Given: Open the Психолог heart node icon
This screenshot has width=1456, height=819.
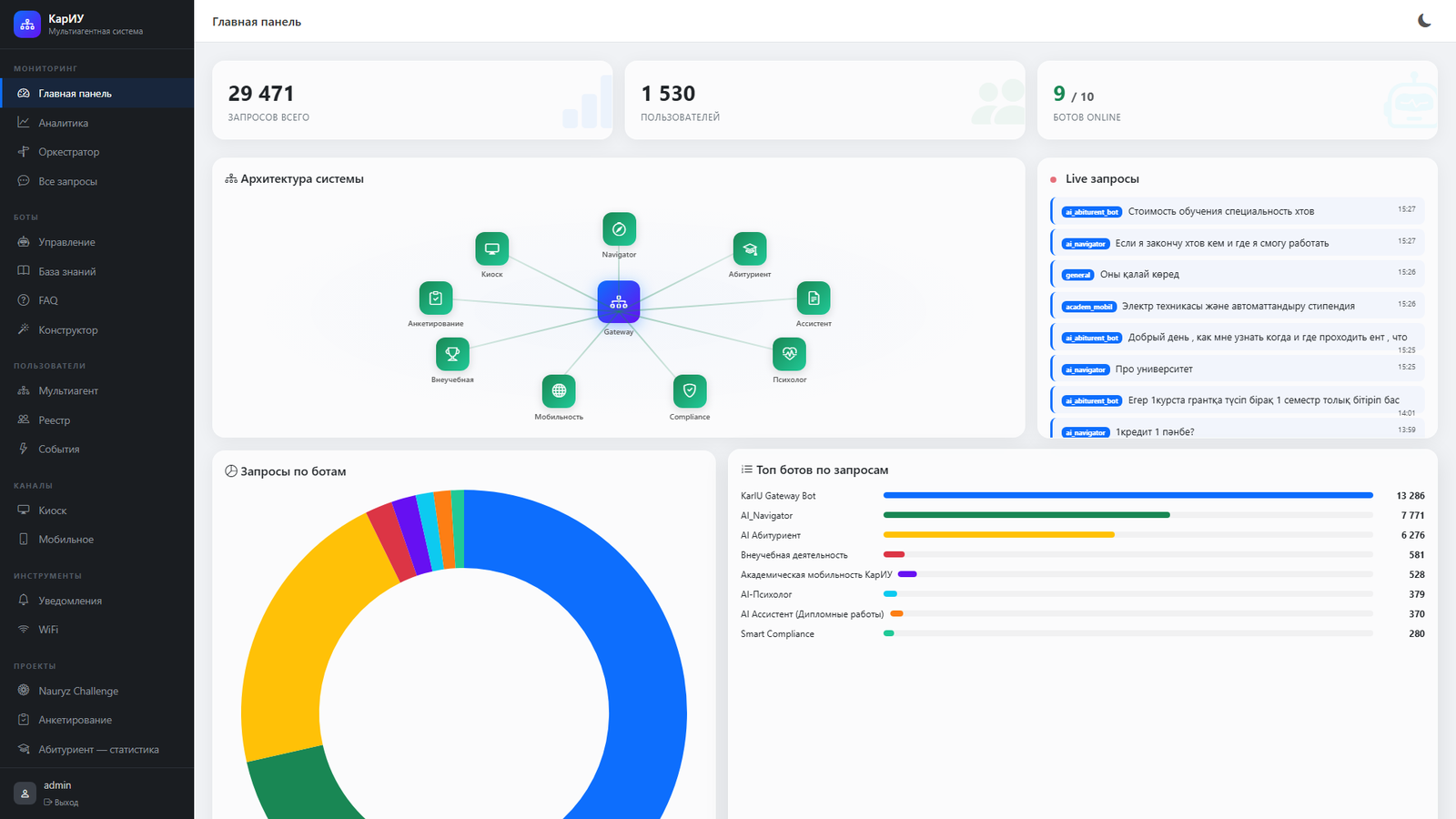Looking at the screenshot, I should pos(790,354).
